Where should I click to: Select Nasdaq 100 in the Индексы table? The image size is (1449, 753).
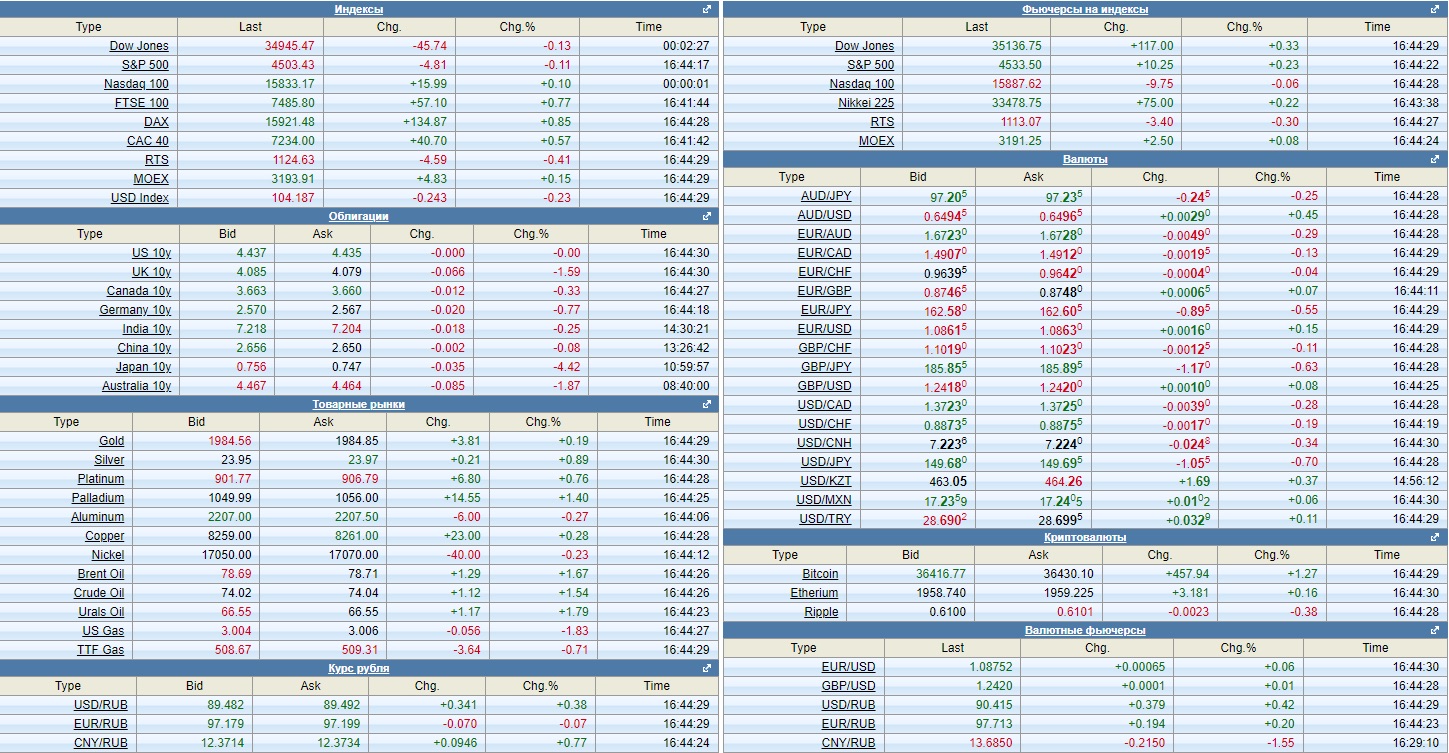136,84
